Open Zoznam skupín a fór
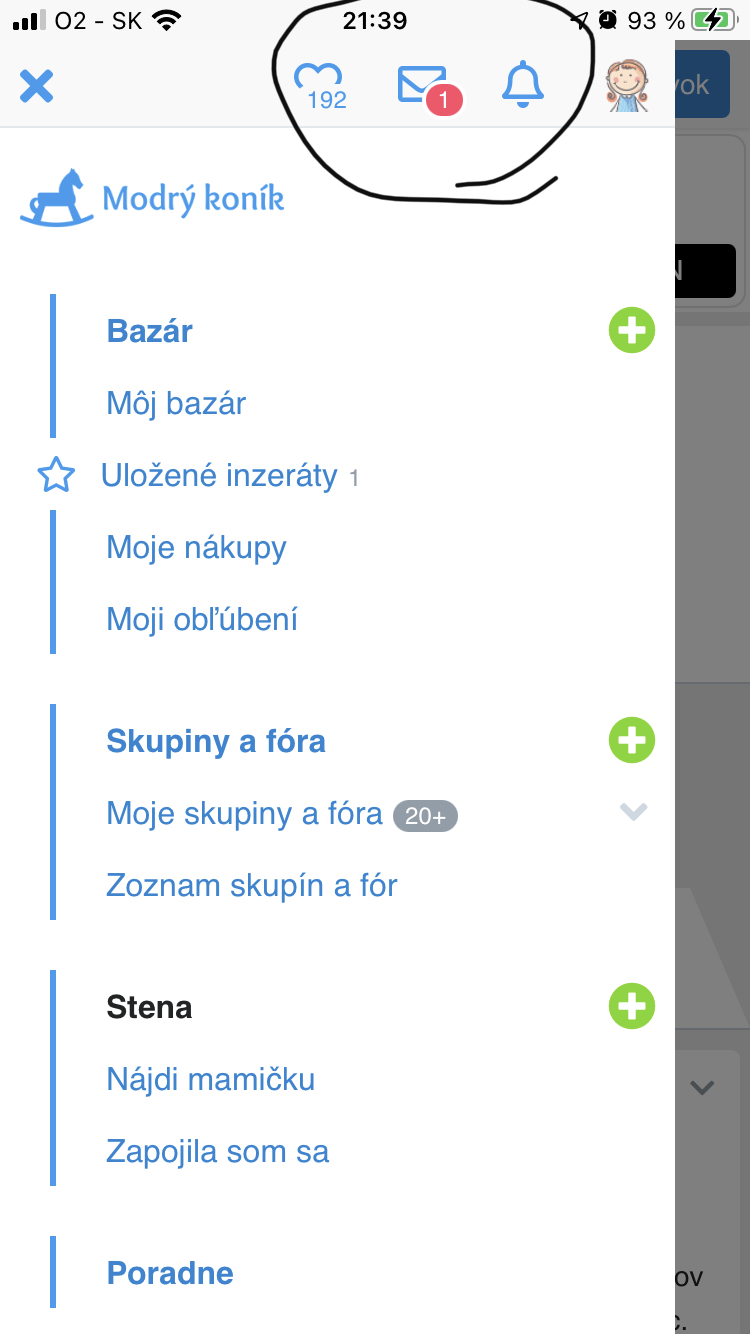 (x=252, y=885)
